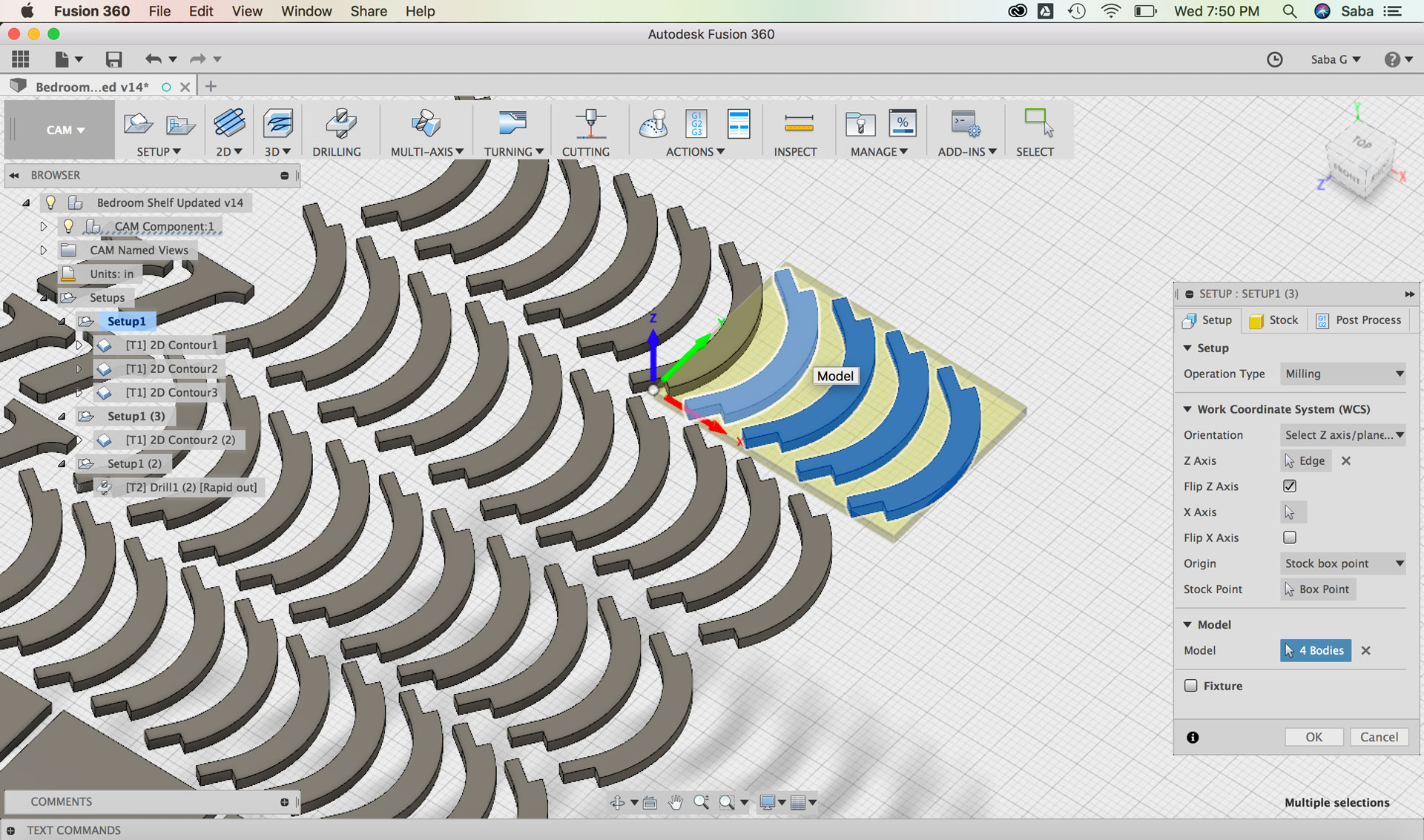Click the Cutting tool icon
1424x840 pixels.
point(590,123)
